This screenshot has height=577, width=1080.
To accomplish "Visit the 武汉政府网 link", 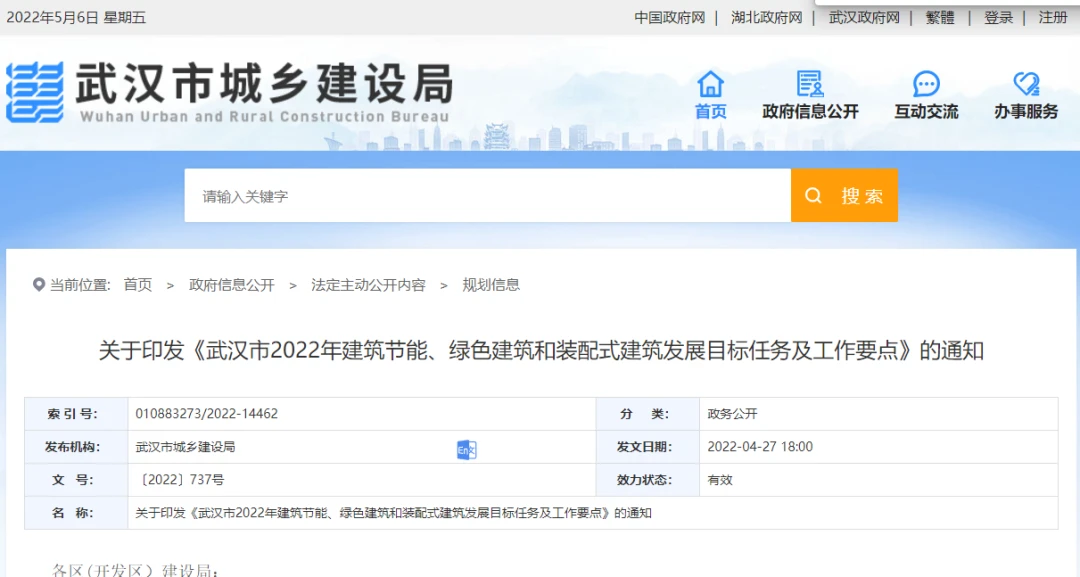I will [864, 18].
